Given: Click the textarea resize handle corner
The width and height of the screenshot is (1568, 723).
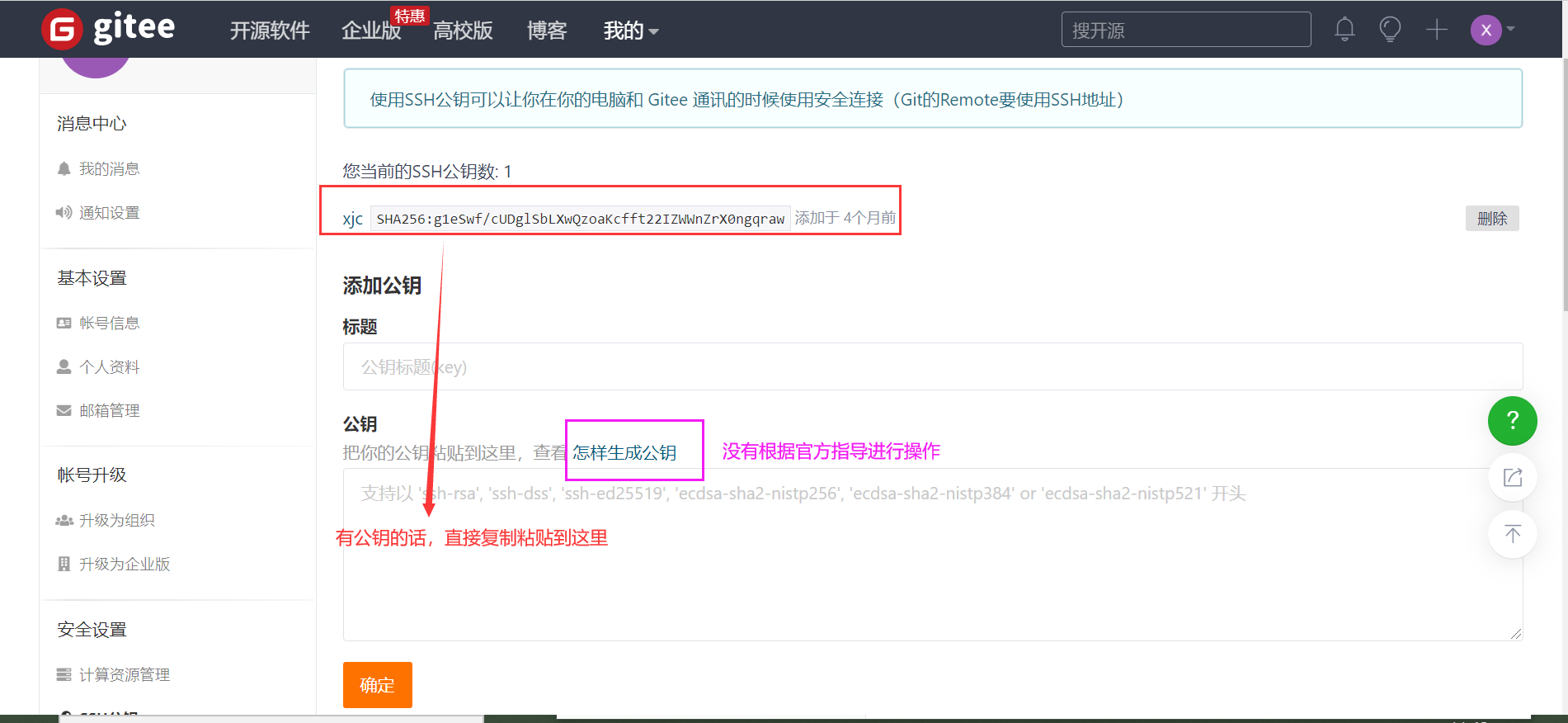Looking at the screenshot, I should pyautogui.click(x=1516, y=634).
